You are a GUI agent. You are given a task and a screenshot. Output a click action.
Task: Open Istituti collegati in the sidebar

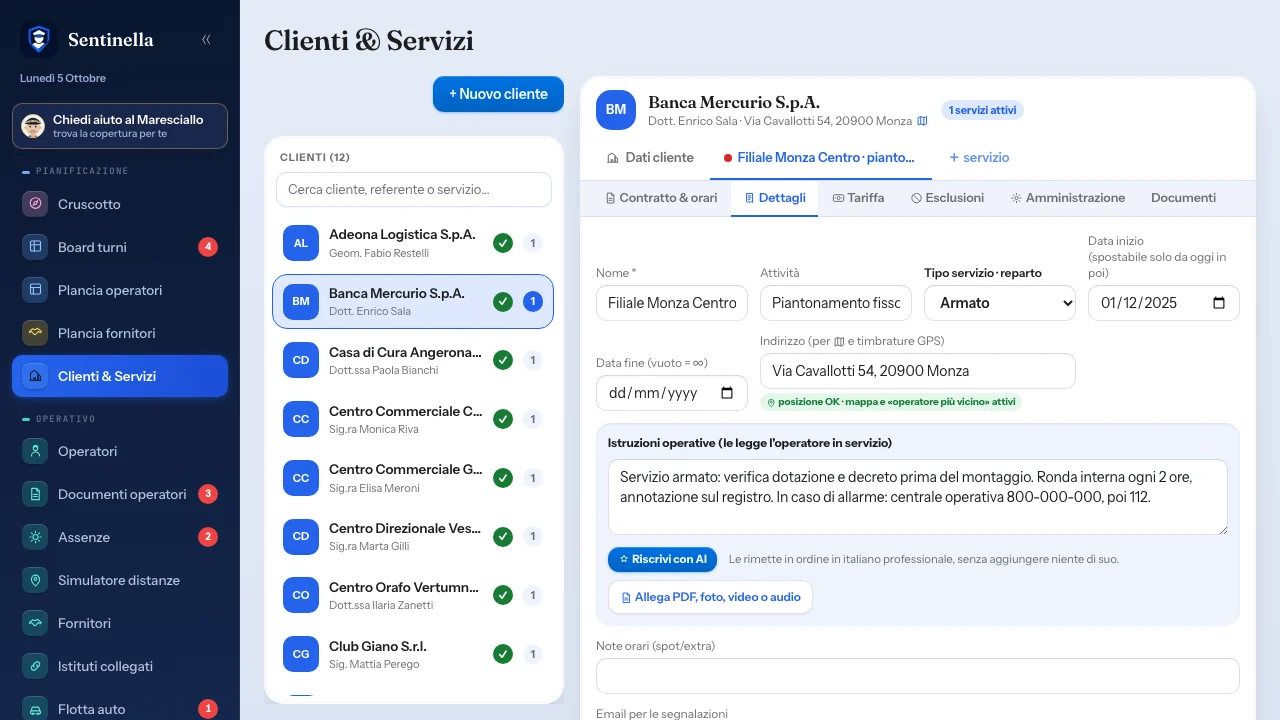click(x=120, y=666)
